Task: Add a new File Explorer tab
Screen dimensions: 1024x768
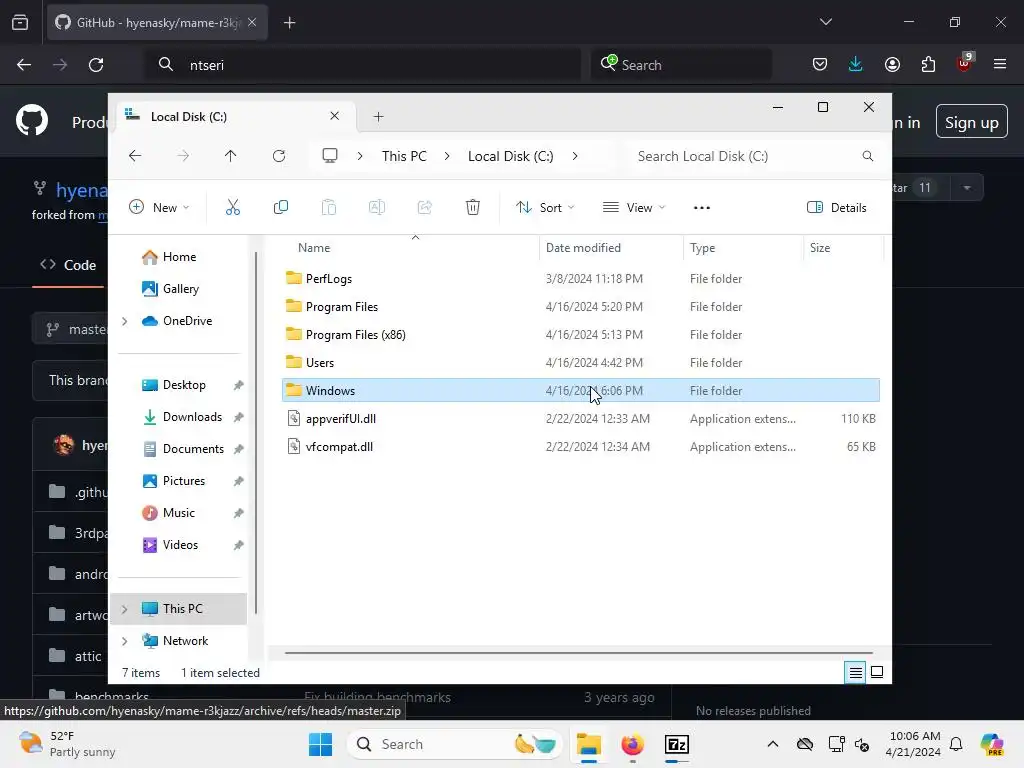Action: [x=378, y=116]
